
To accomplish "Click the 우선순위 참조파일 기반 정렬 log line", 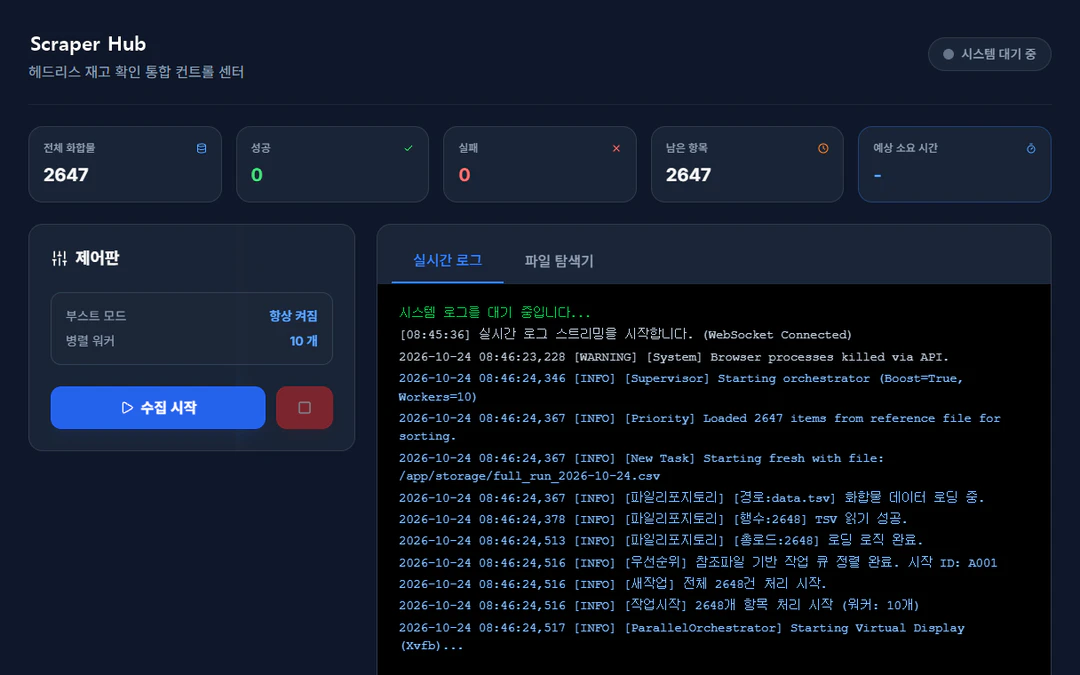I will (x=698, y=562).
